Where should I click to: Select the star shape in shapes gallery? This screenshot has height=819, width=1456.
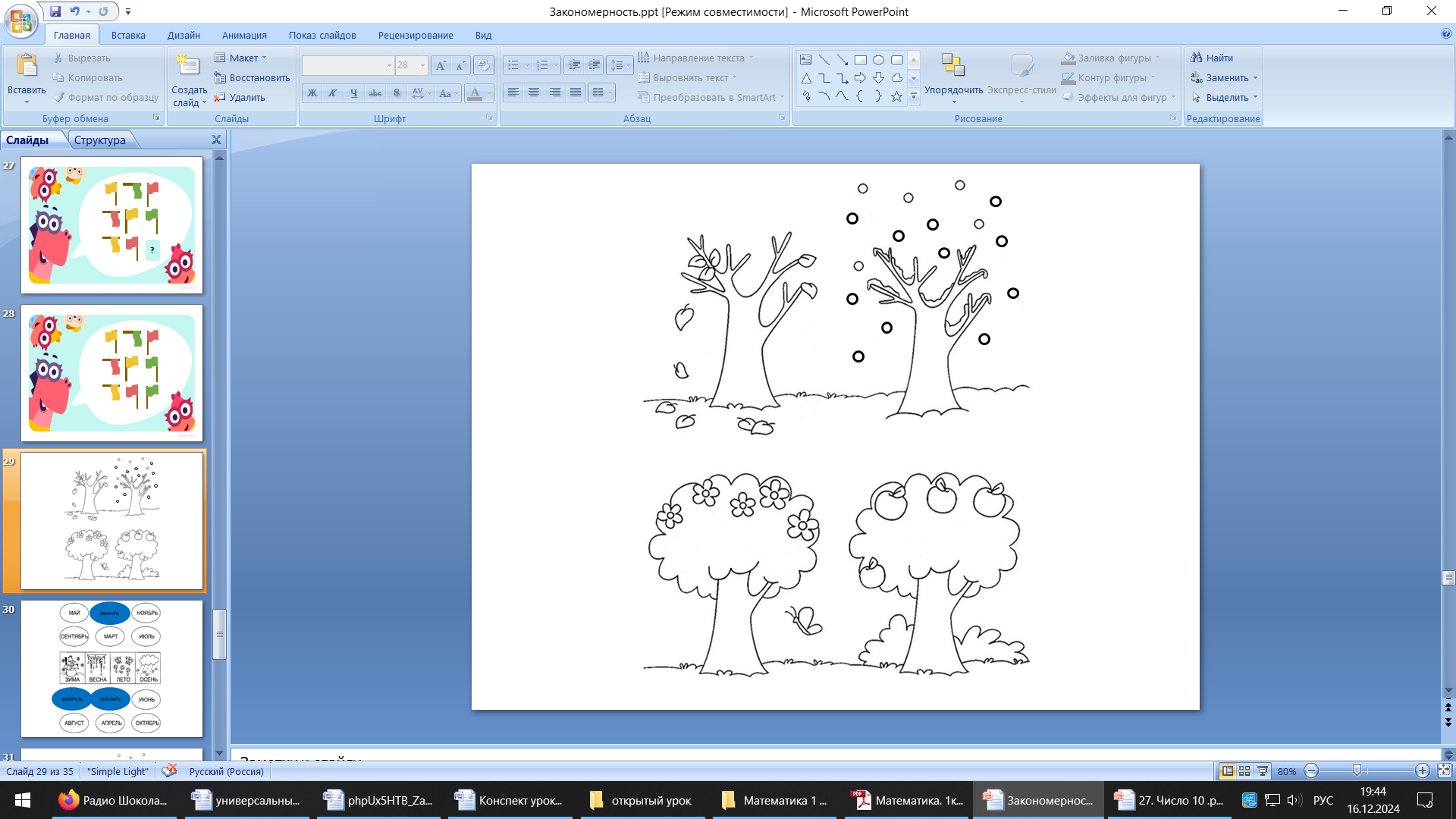[x=896, y=96]
